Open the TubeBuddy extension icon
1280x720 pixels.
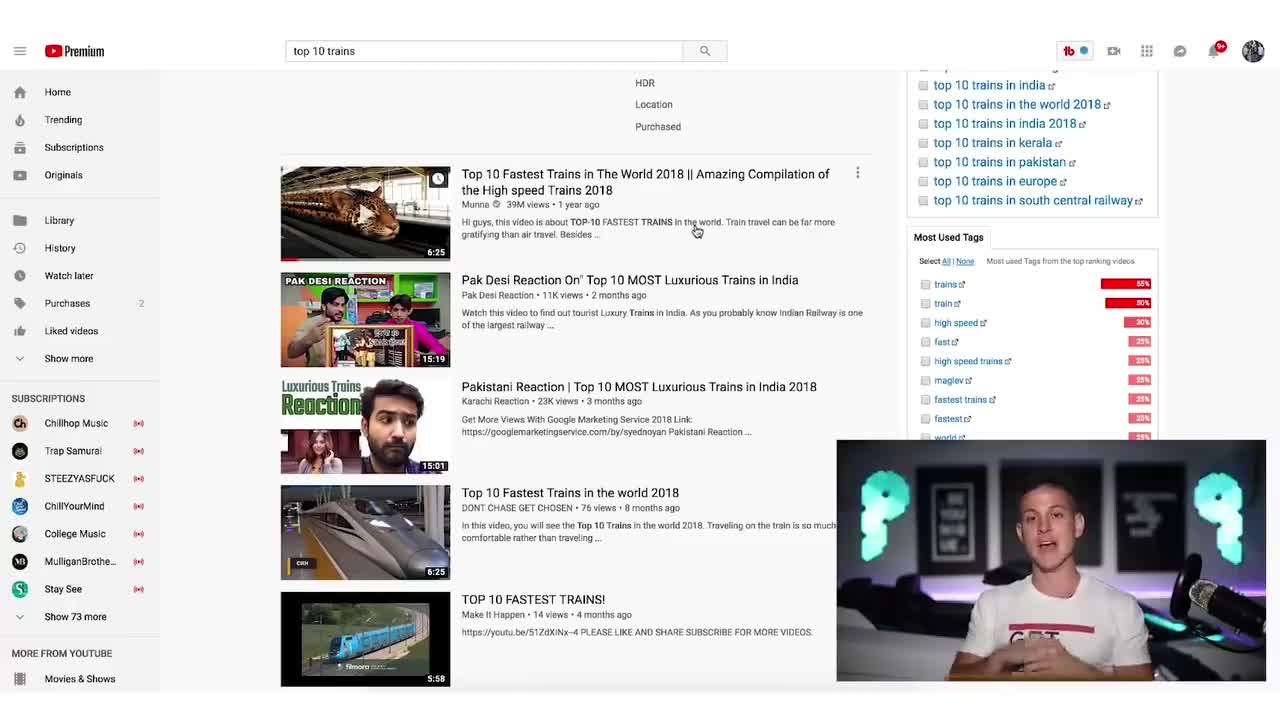[x=1075, y=51]
